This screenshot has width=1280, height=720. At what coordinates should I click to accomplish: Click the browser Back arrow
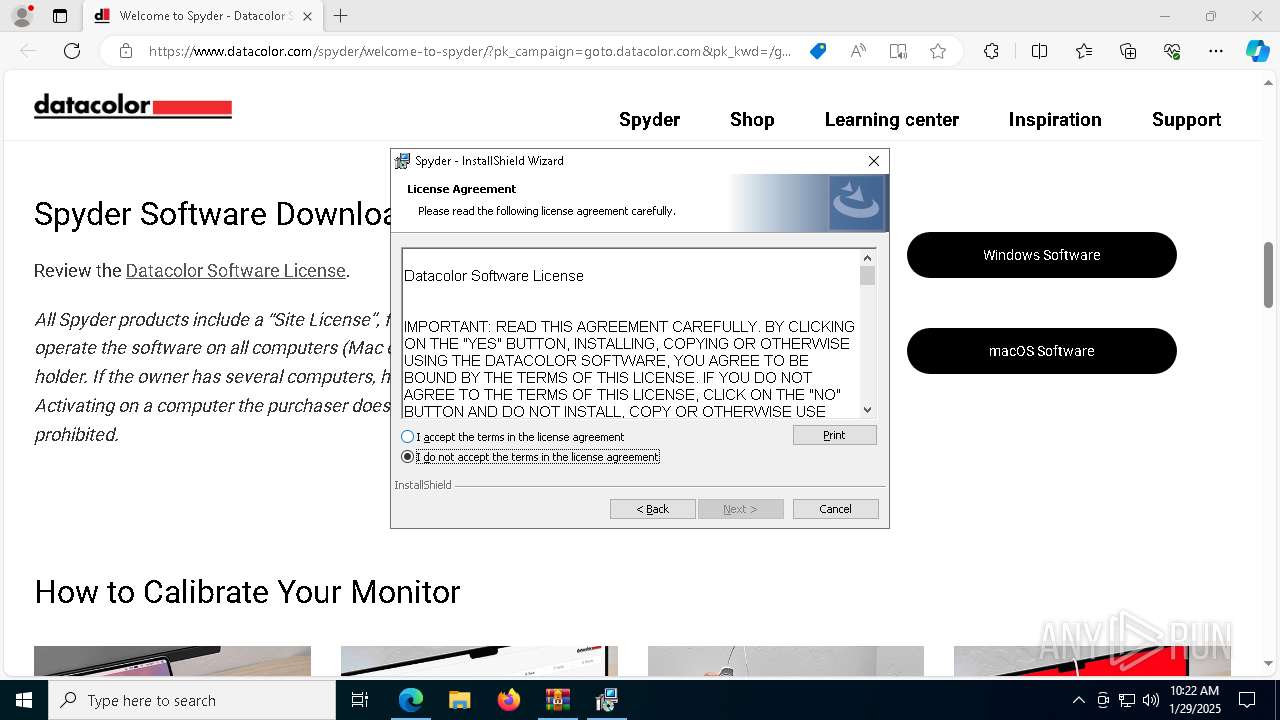pos(28,51)
